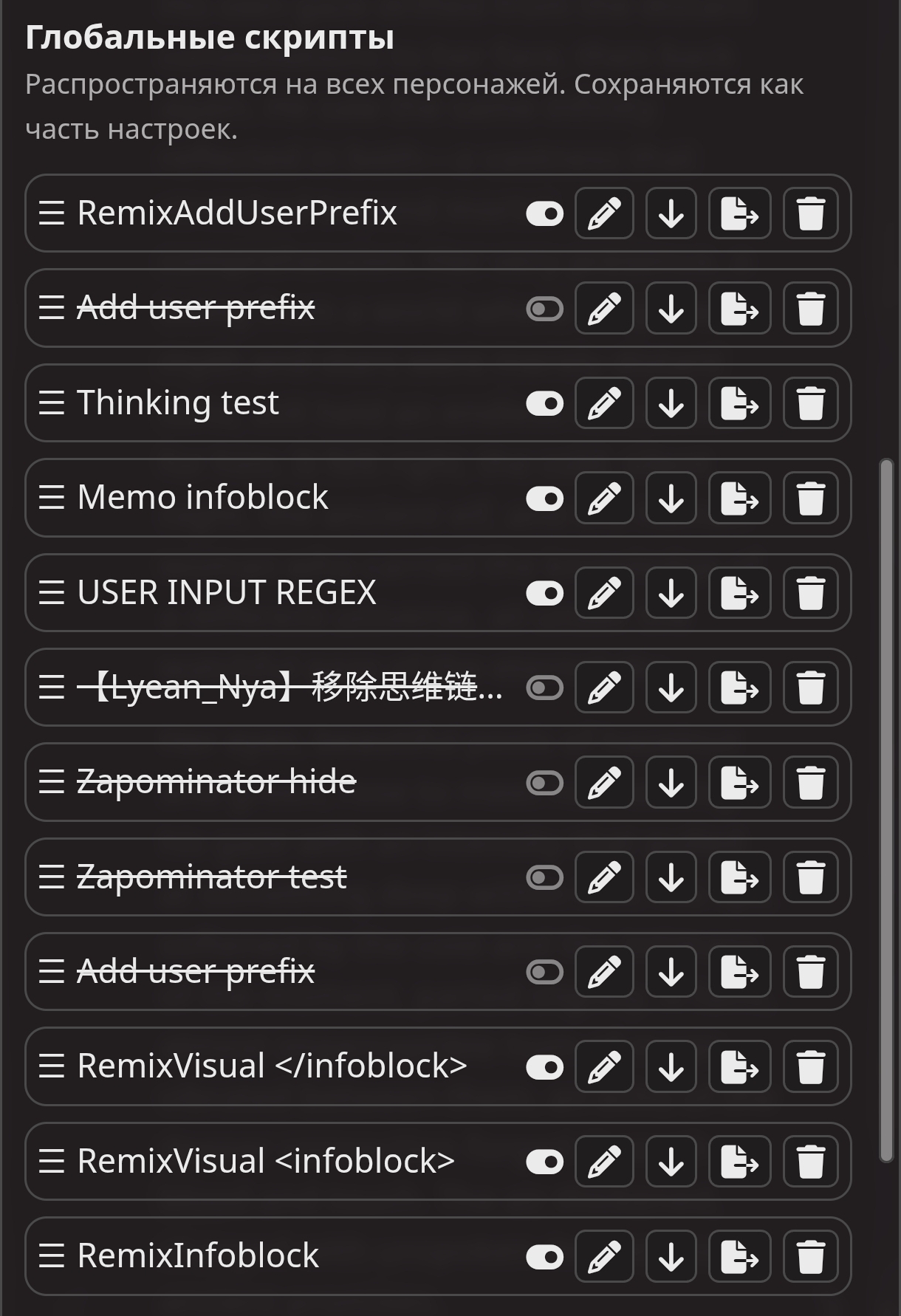Click drag handle of USER INPUT REGEX
901x1316 pixels.
[x=52, y=593]
